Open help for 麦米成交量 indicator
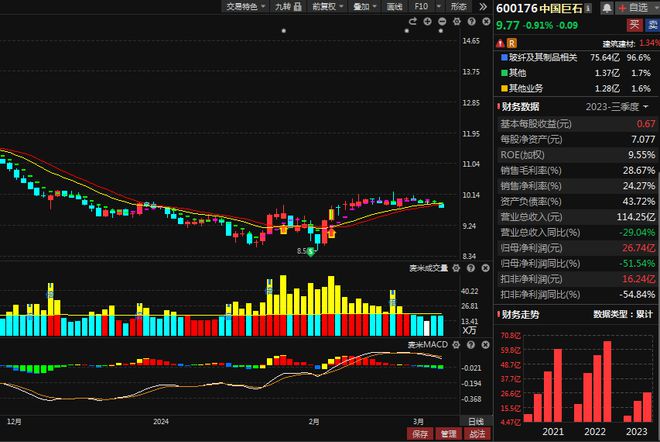Screen dimensions: 660x442 (x=471, y=268)
